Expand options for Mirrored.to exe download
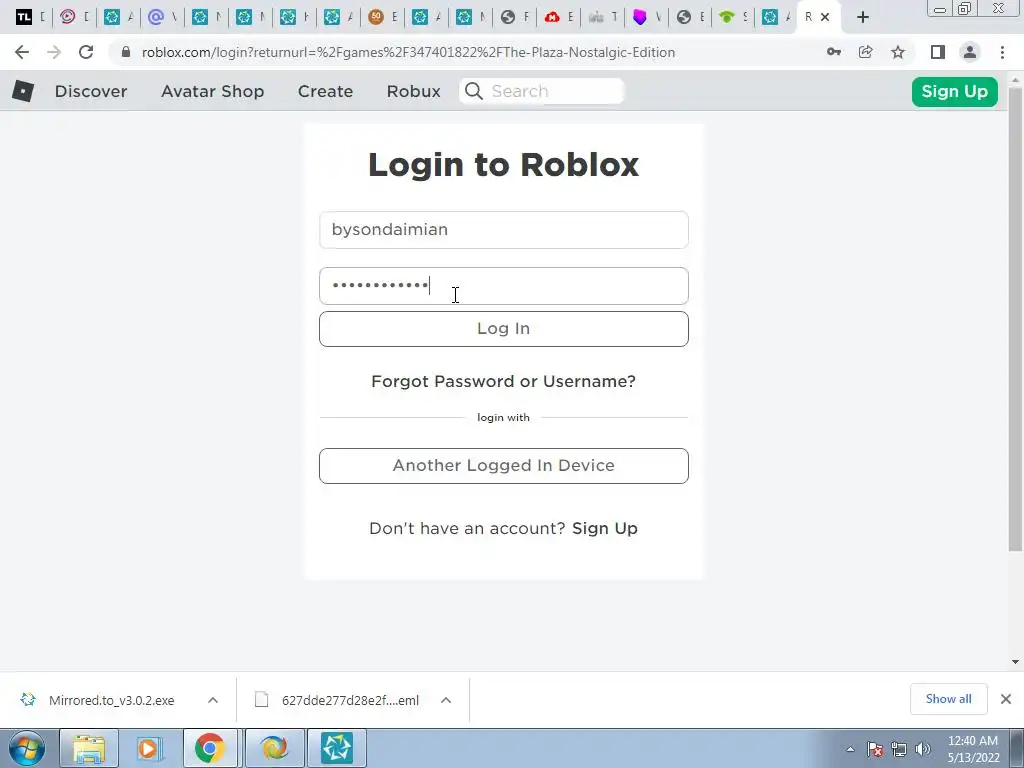This screenshot has width=1024, height=768. click(213, 700)
